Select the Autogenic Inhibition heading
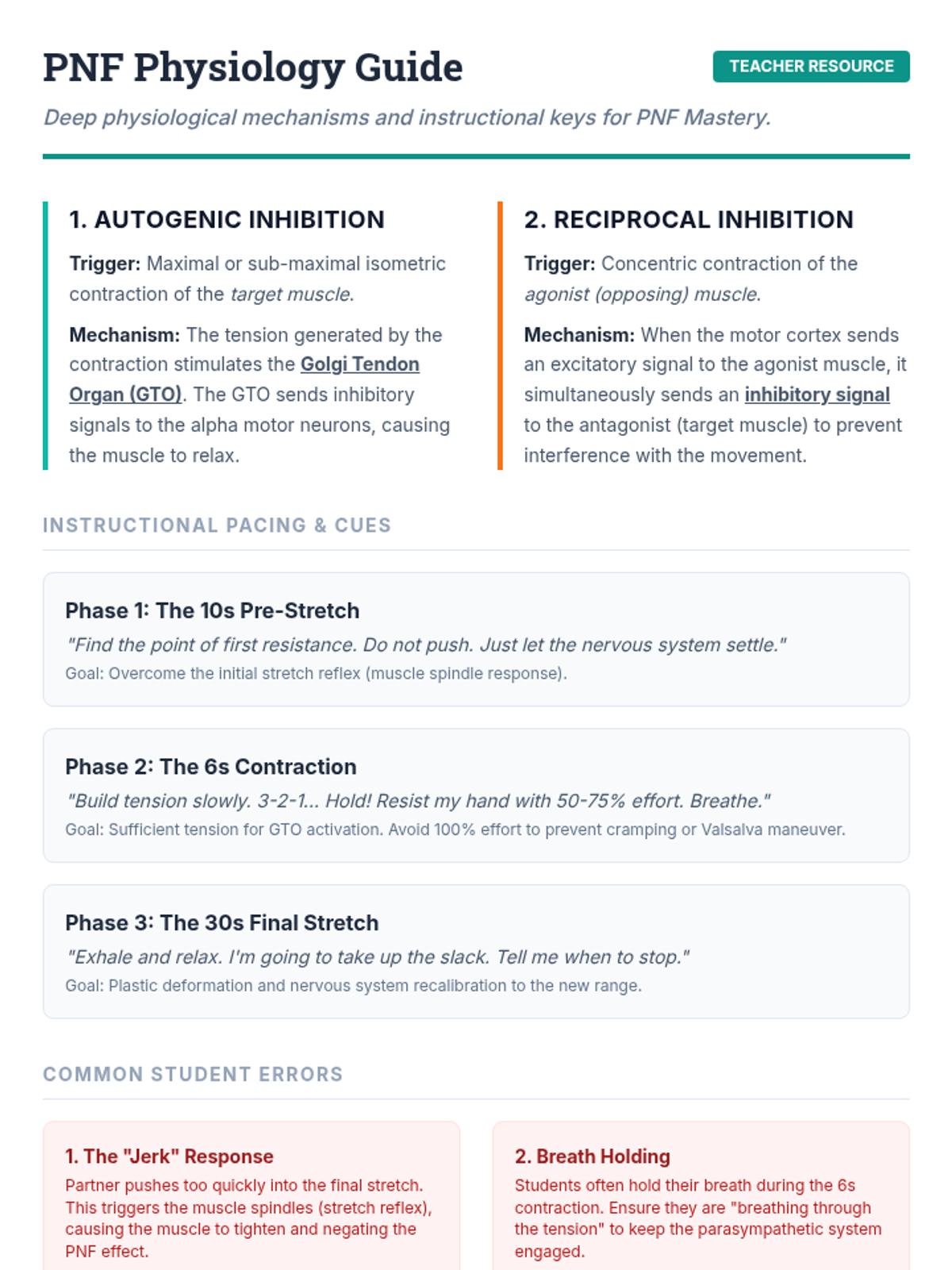The width and height of the screenshot is (952, 1270). pyautogui.click(x=227, y=220)
